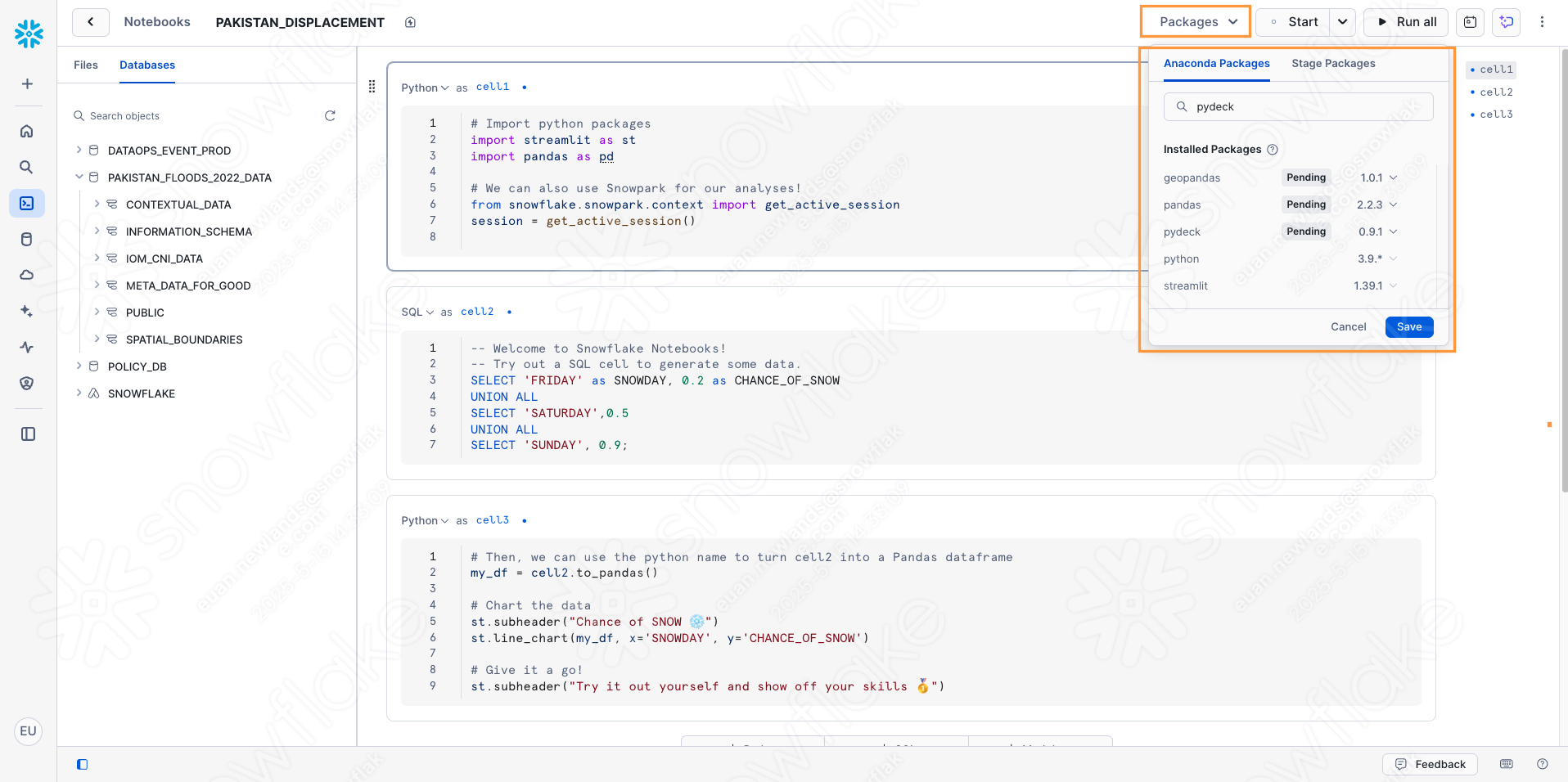
Task: Open the help question mark icon in status bar
Action: pyautogui.click(x=1542, y=764)
